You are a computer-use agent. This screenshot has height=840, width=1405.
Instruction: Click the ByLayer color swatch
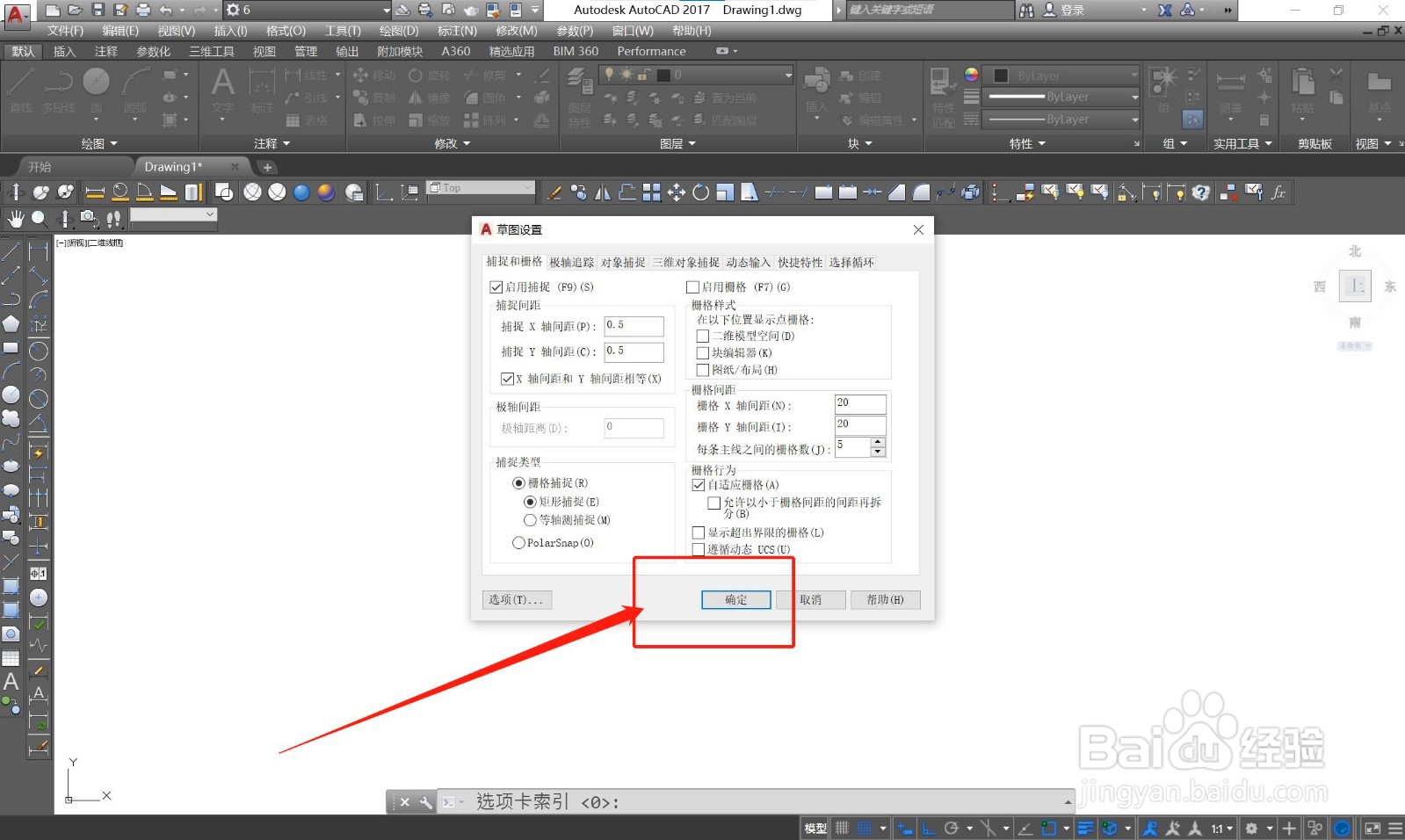pos(1001,76)
